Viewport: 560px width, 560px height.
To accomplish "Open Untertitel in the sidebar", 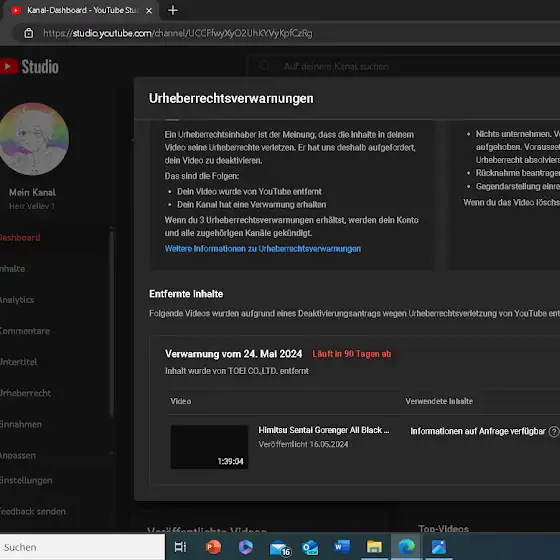I will pos(19,362).
